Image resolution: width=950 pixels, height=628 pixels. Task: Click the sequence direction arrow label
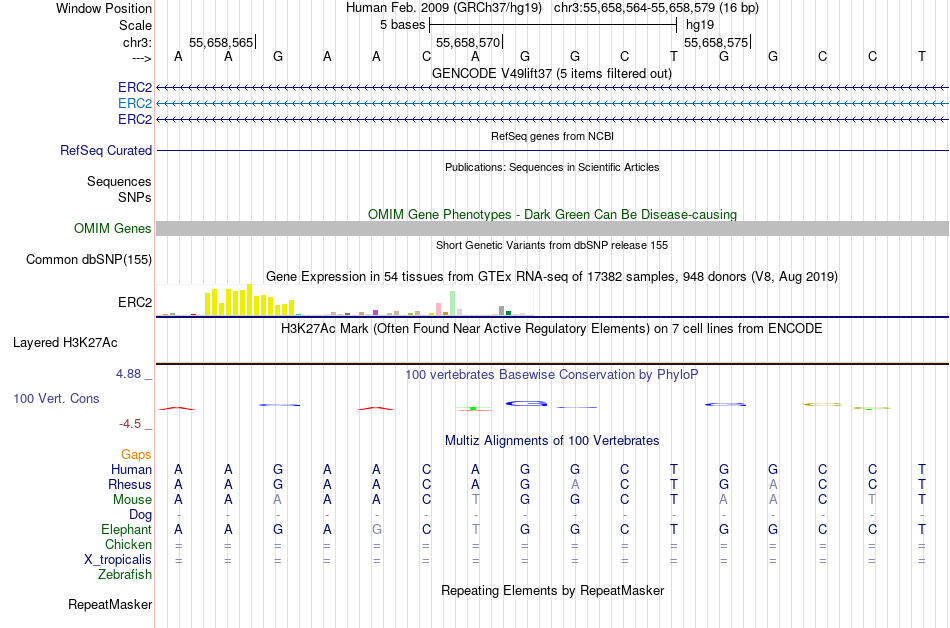[142, 58]
